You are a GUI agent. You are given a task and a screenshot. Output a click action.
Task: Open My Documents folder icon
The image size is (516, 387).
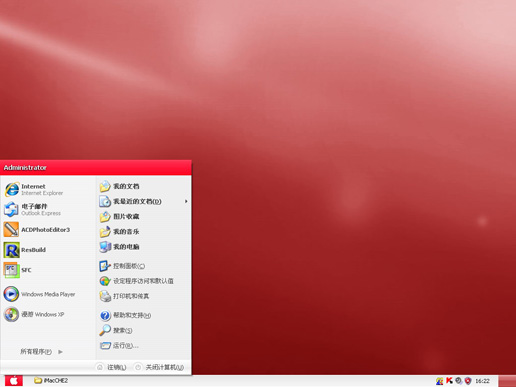(x=105, y=186)
